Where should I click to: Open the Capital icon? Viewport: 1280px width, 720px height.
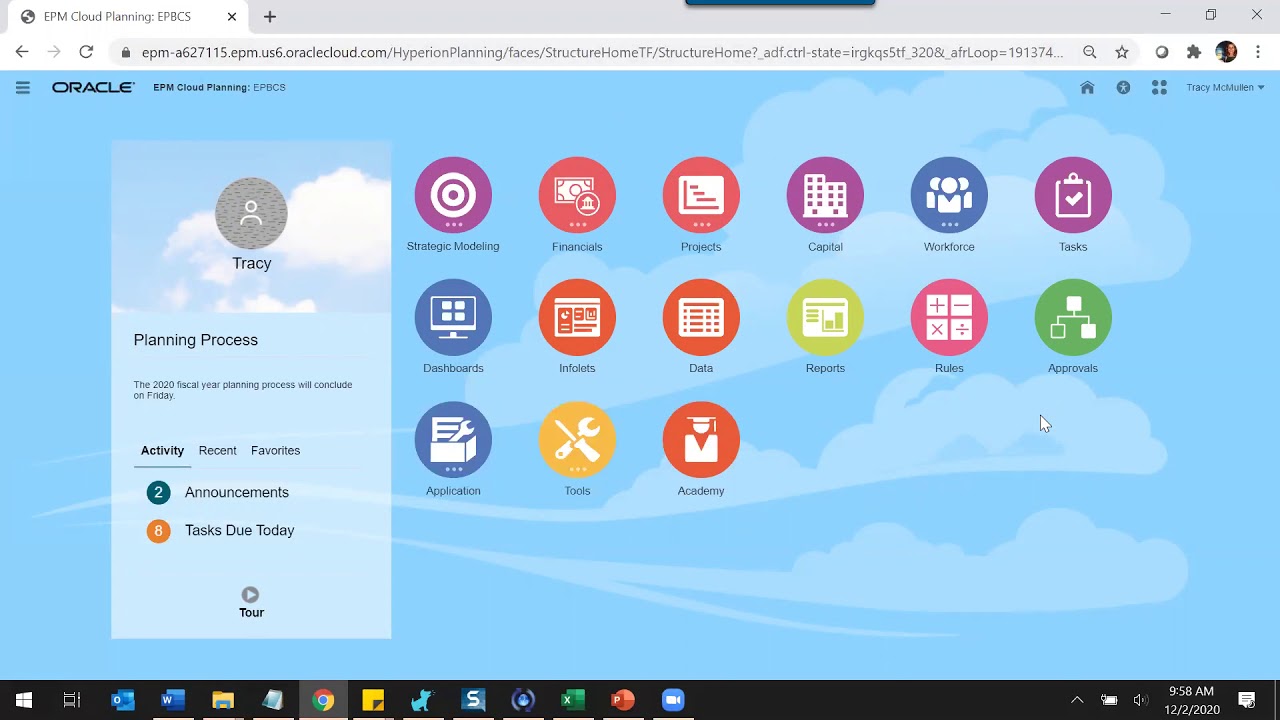[x=825, y=195]
